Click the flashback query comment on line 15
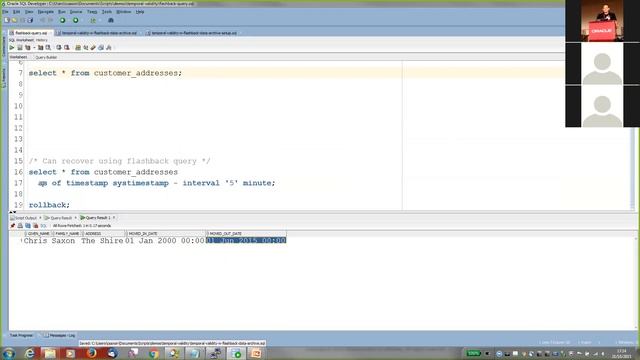Screen dimensions: 640x360 [120, 161]
